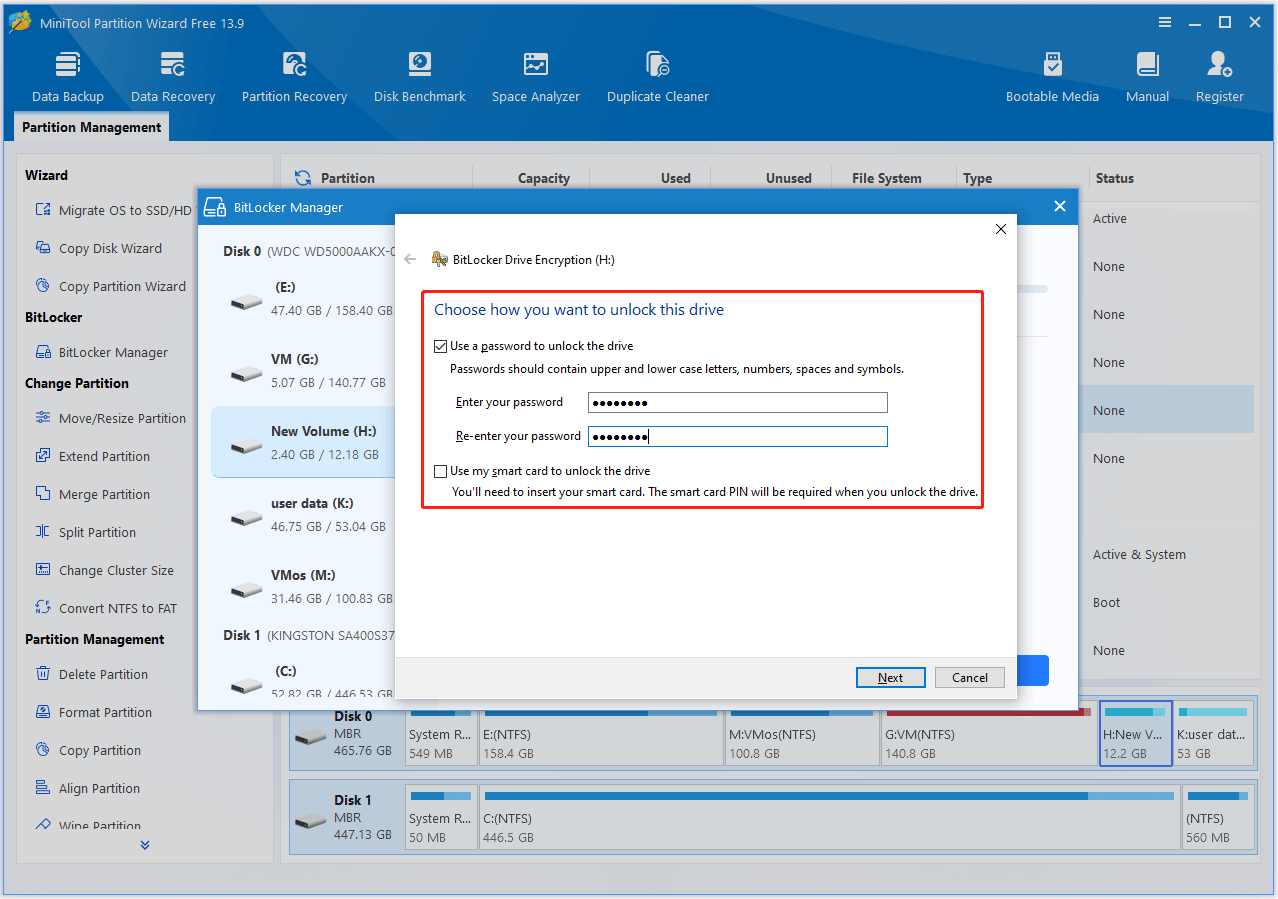Open Space Analyzer
The image size is (1278, 899).
point(536,77)
